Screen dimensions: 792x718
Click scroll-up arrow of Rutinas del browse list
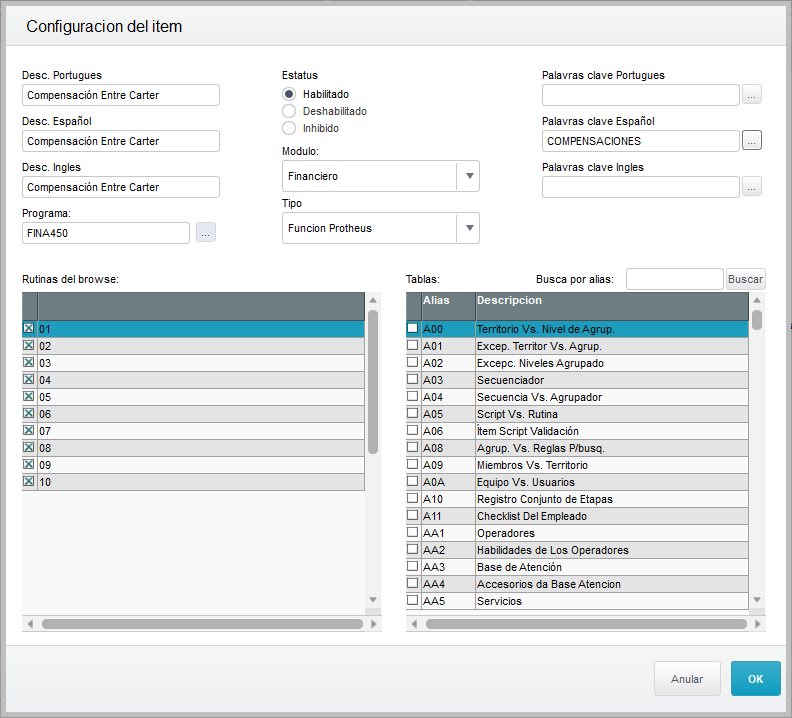coord(373,300)
